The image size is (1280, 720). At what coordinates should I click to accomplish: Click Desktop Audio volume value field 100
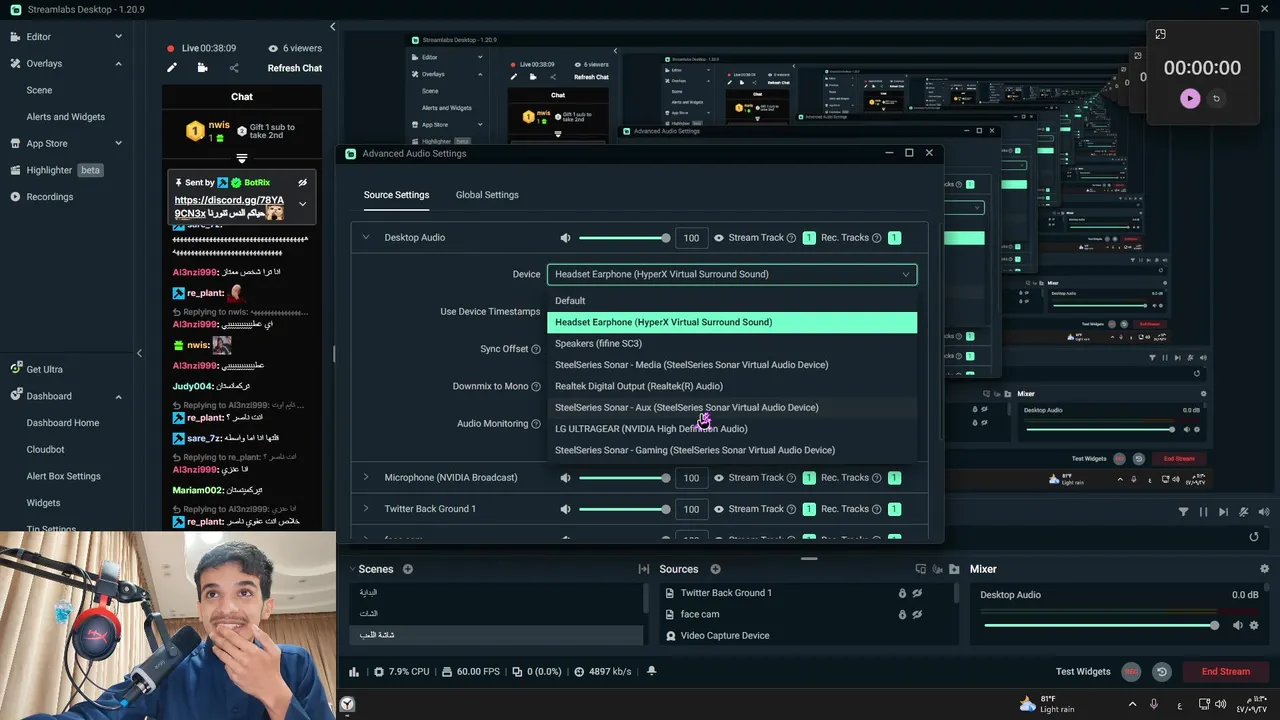691,238
